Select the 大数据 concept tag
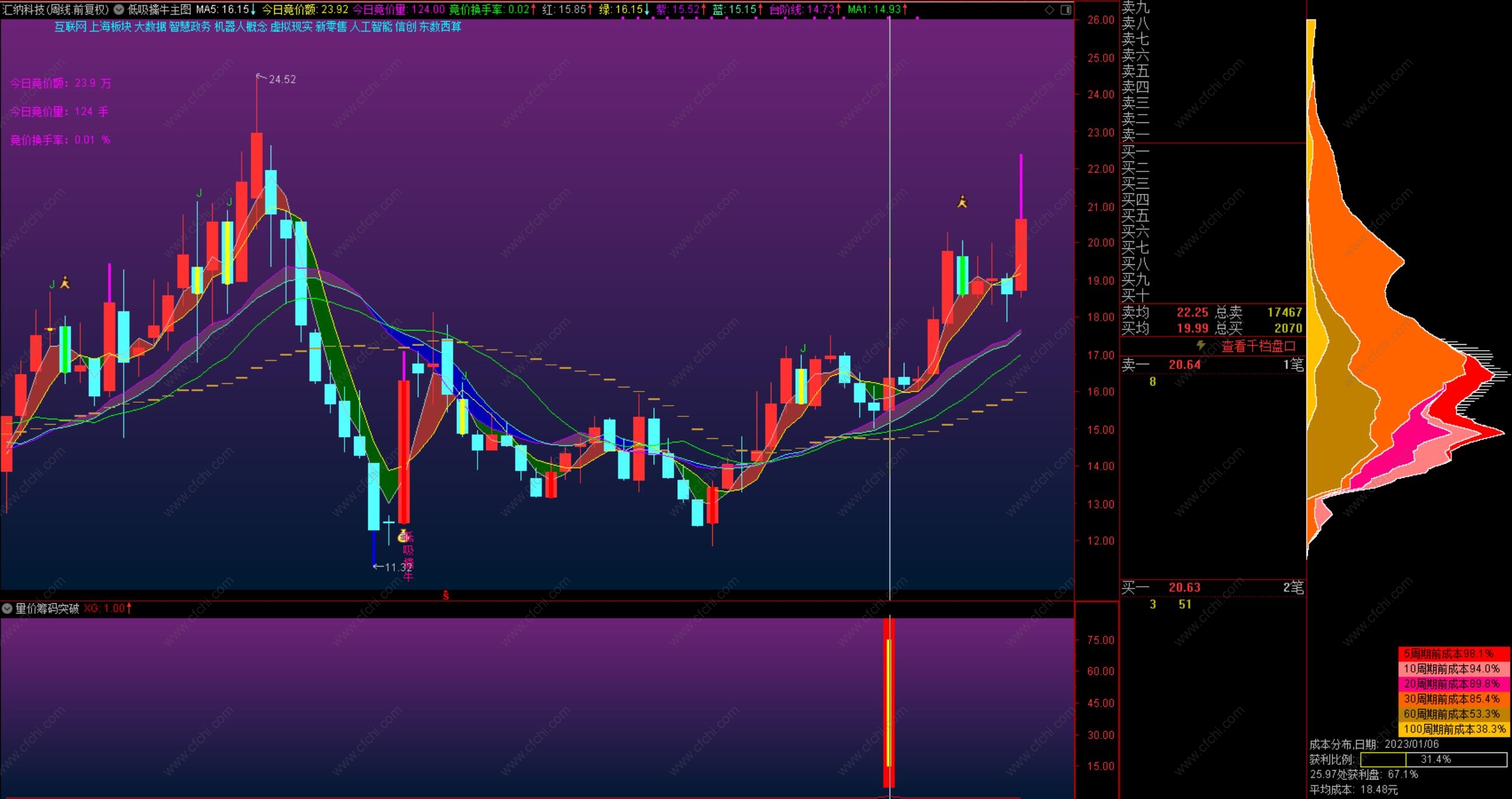 coord(150,27)
